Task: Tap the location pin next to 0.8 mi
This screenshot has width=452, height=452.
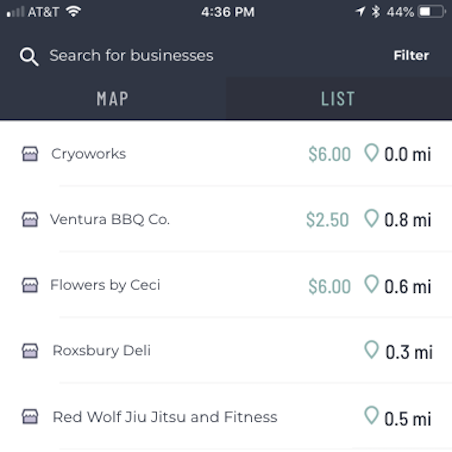Action: pos(371,218)
